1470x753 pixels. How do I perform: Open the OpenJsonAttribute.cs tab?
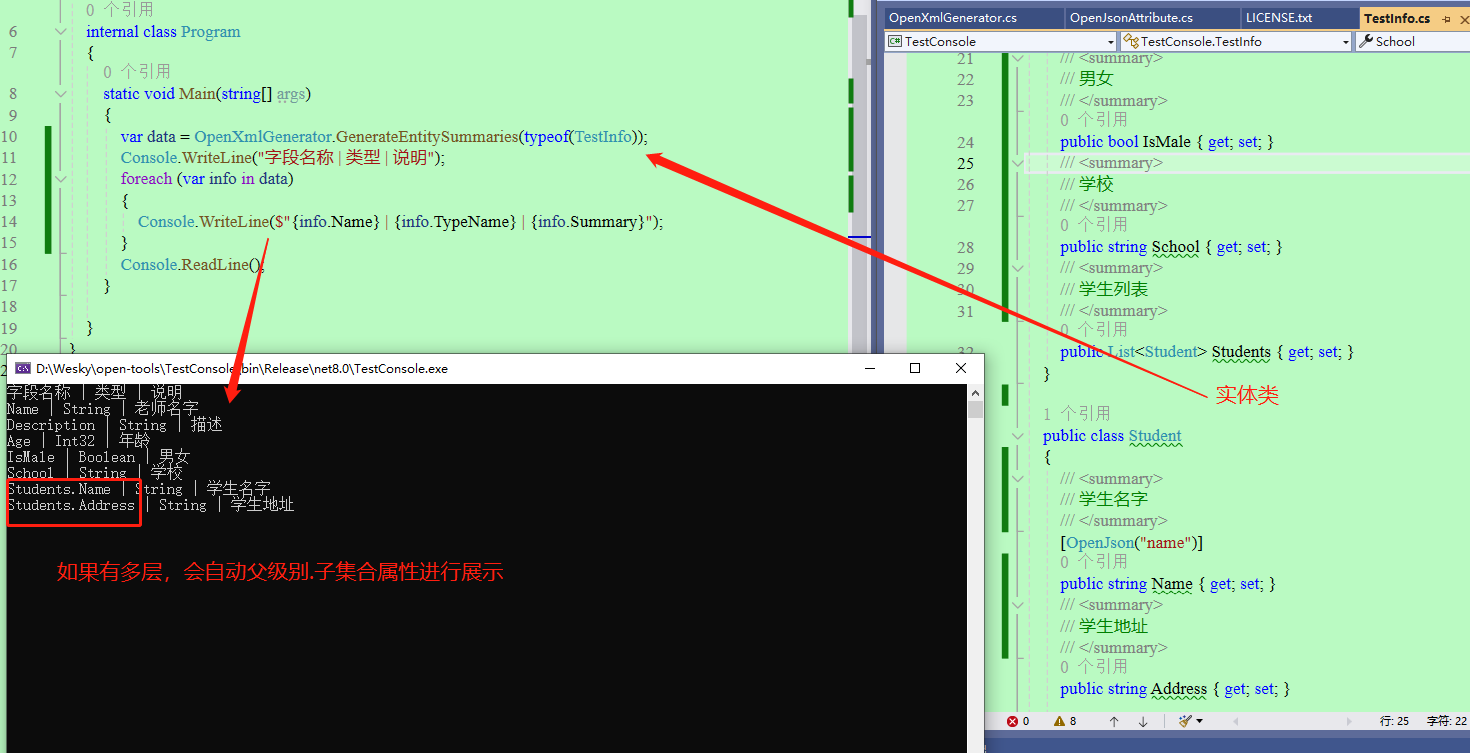click(x=1131, y=18)
